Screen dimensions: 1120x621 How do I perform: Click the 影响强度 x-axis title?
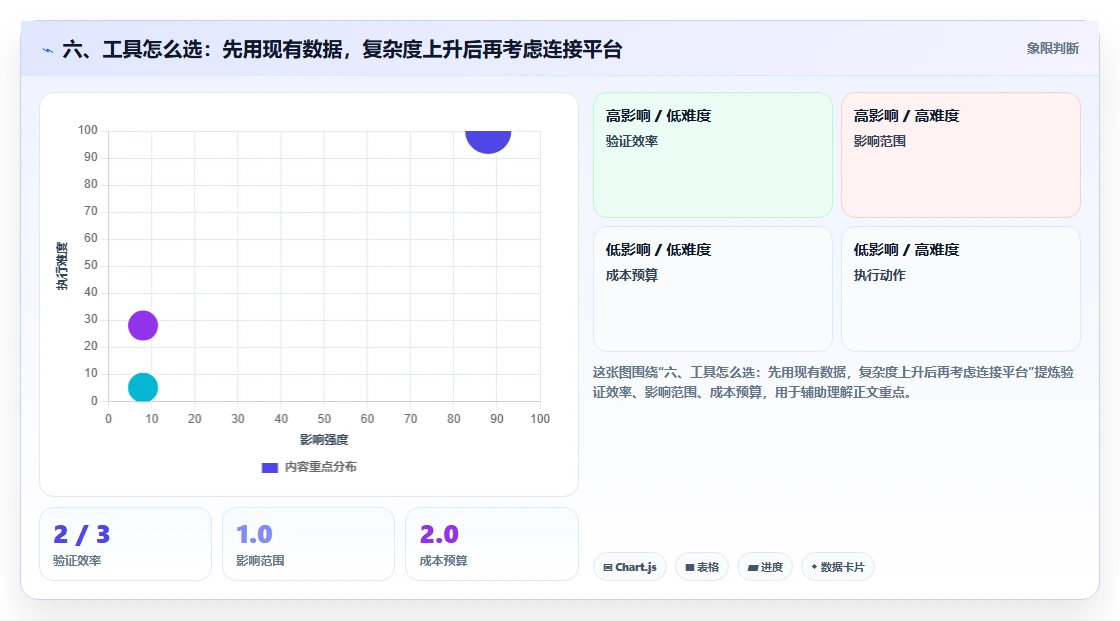click(324, 439)
